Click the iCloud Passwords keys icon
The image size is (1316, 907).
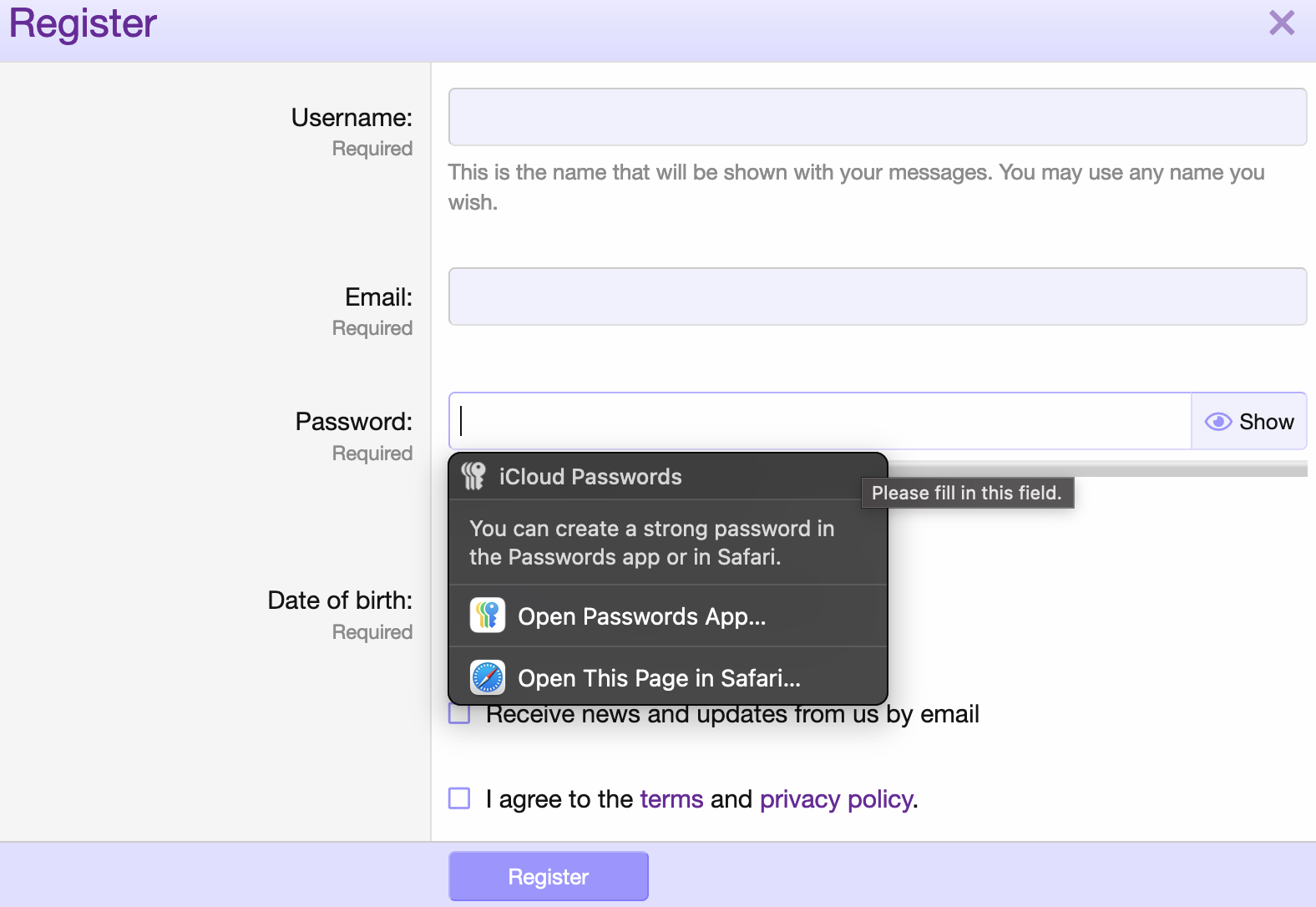click(x=473, y=476)
